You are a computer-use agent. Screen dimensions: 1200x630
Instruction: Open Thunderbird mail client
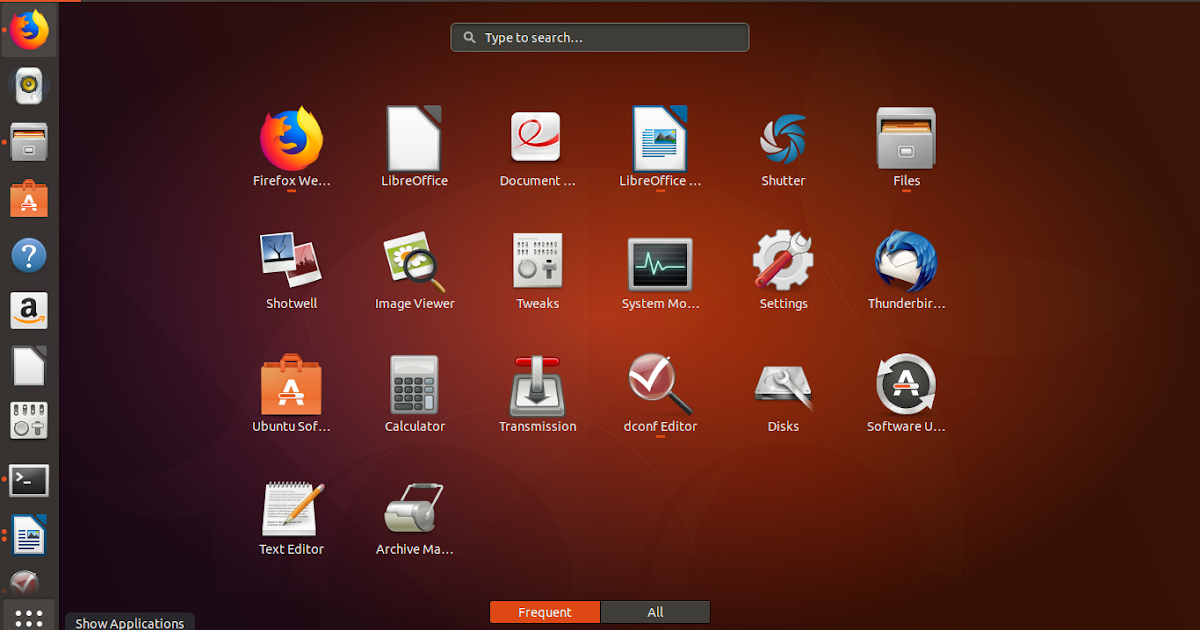906,262
